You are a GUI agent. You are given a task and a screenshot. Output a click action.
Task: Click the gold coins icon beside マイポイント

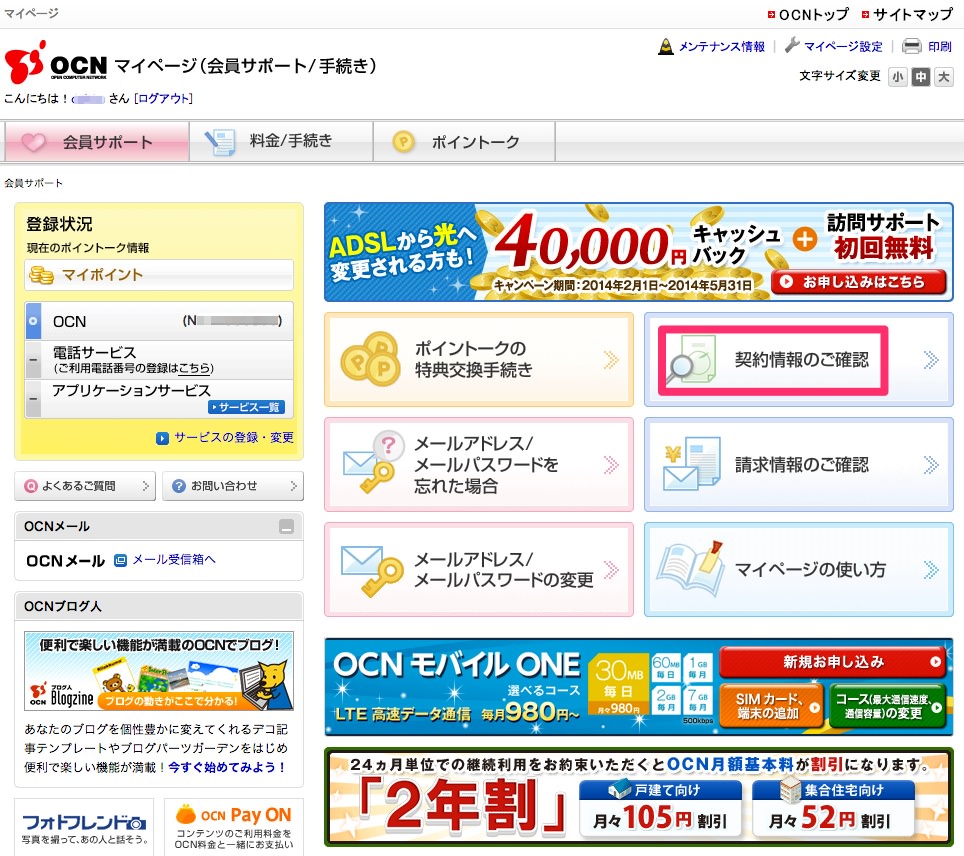[x=42, y=275]
